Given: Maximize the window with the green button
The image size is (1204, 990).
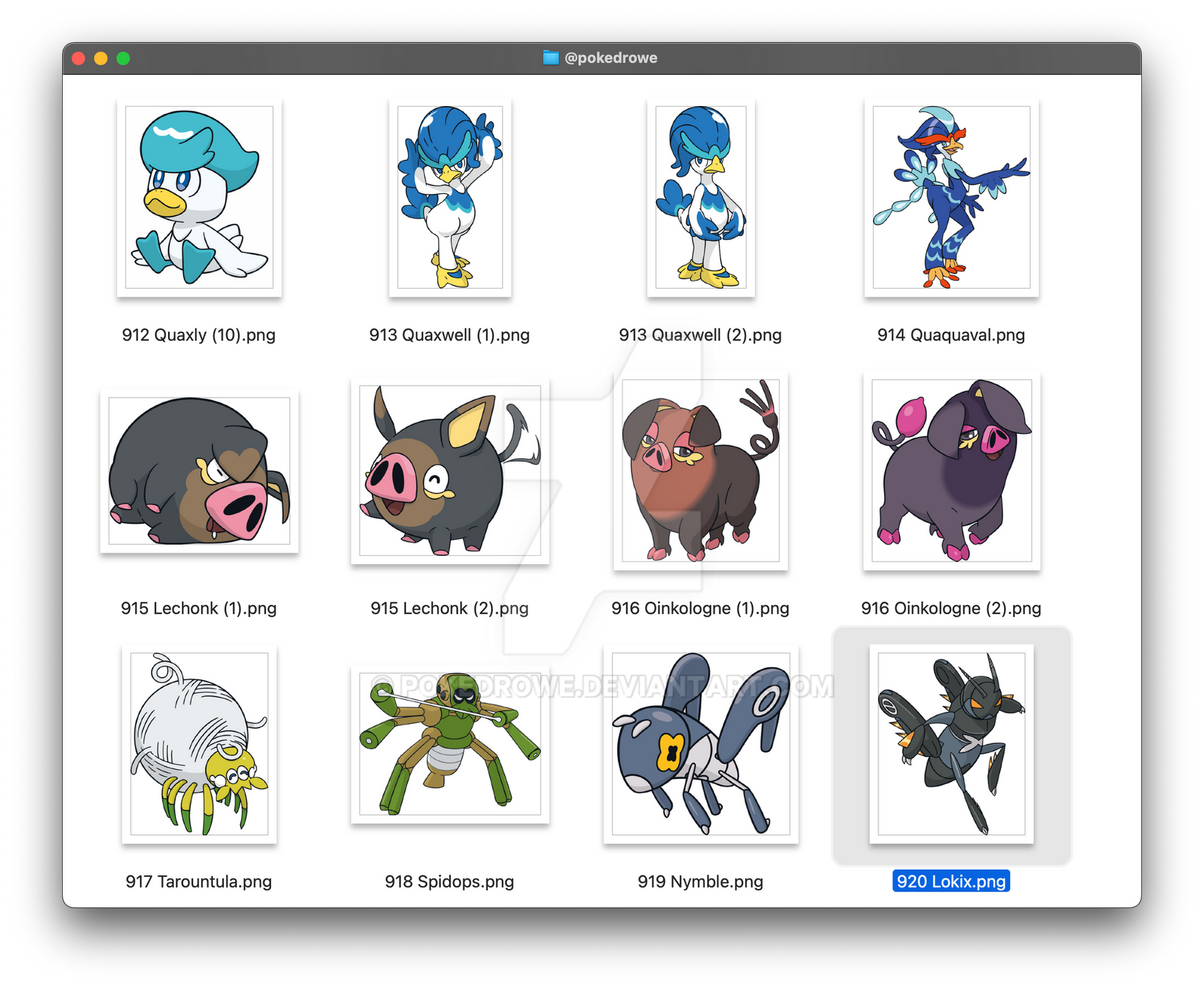Looking at the screenshot, I should [x=124, y=58].
